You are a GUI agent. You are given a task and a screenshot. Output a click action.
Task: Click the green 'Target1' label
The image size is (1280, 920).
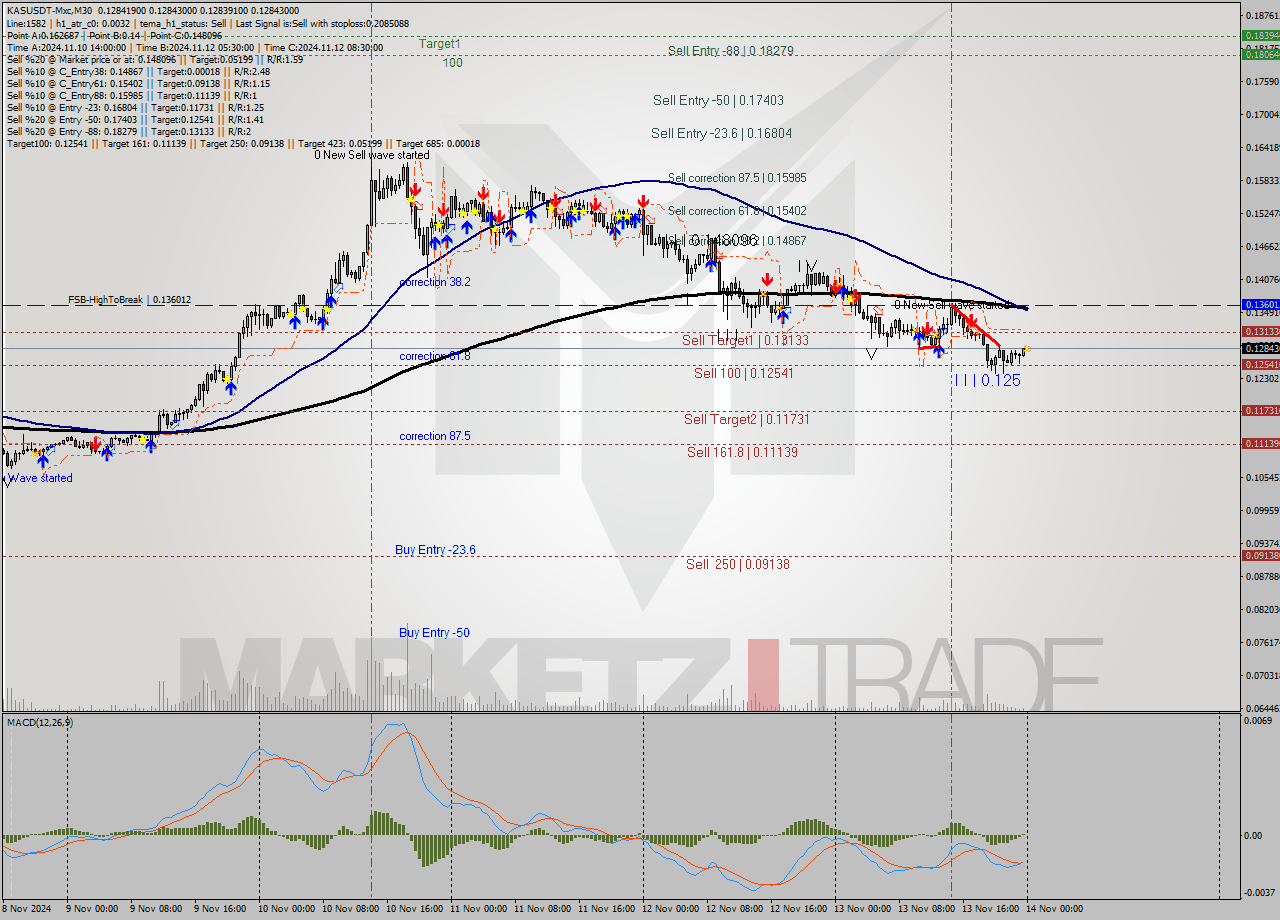click(440, 44)
